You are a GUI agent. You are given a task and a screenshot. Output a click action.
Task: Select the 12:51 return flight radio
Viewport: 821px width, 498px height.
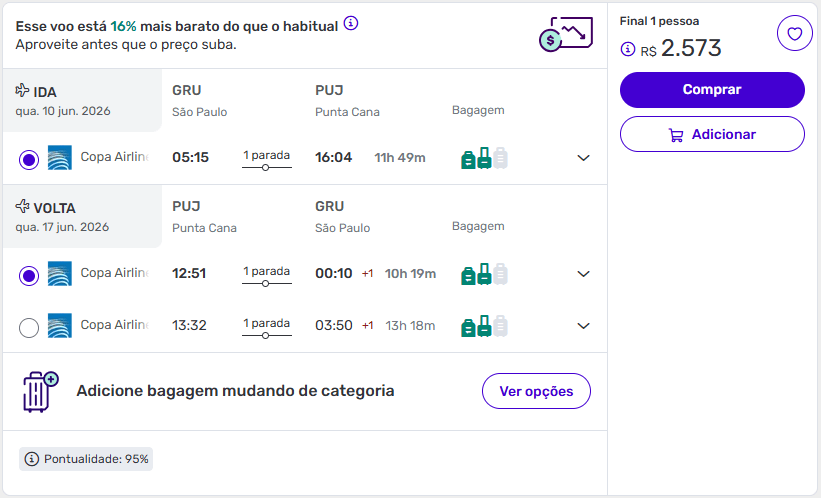click(x=29, y=274)
